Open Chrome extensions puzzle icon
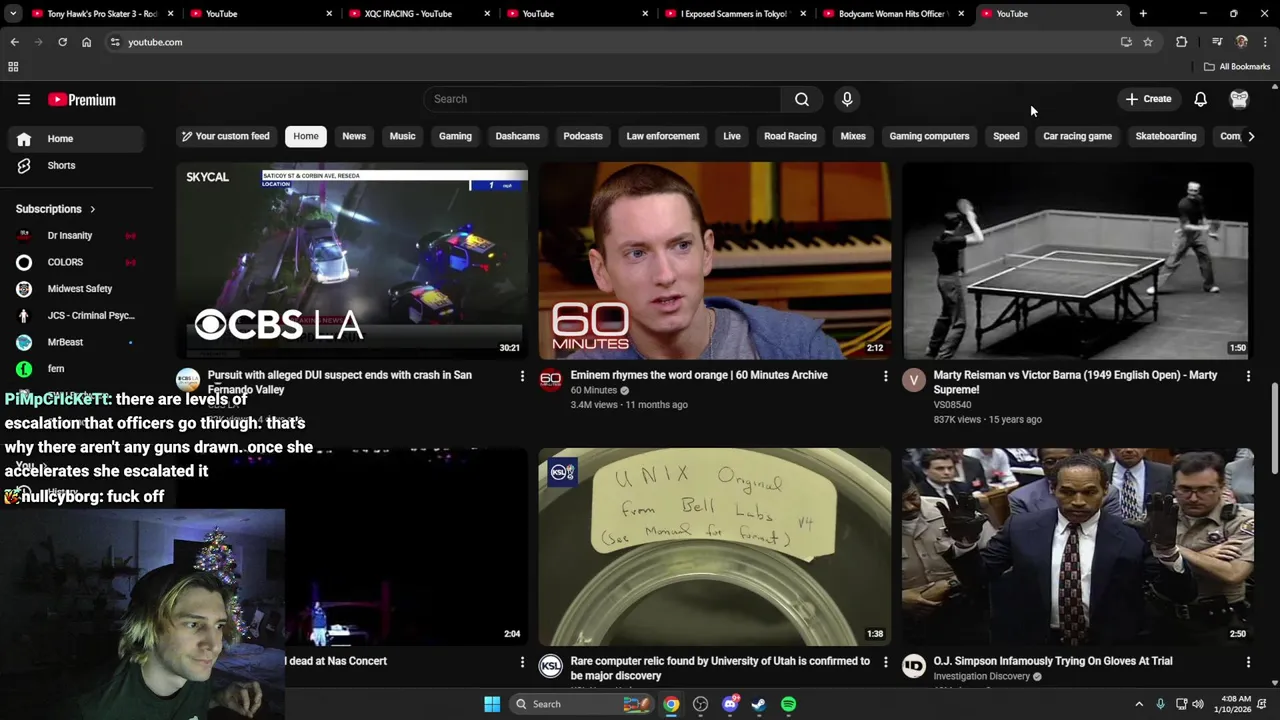The height and width of the screenshot is (720, 1280). click(x=1181, y=42)
